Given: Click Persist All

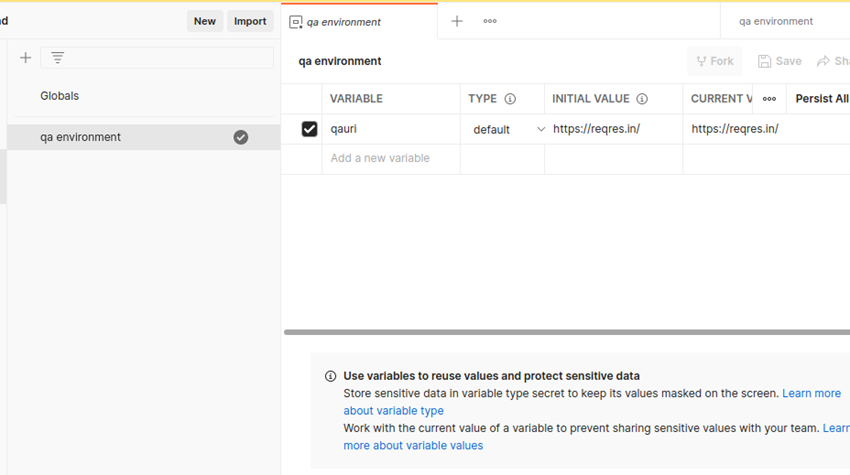Looking at the screenshot, I should click(x=821, y=99).
